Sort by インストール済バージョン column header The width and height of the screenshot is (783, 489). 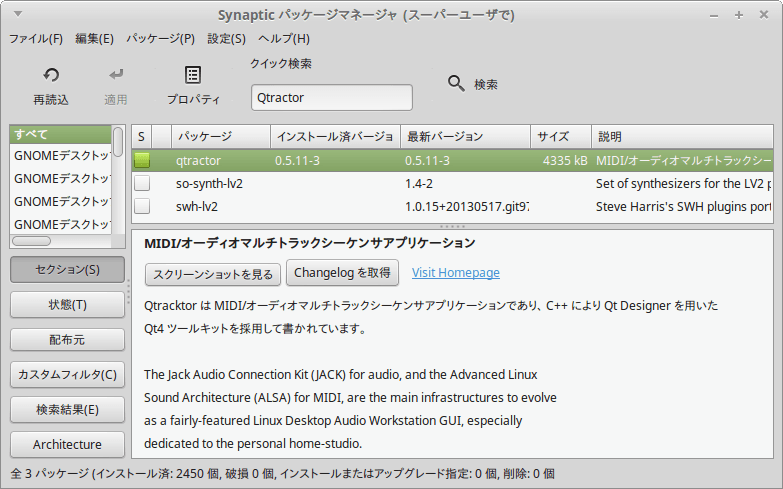tap(336, 137)
